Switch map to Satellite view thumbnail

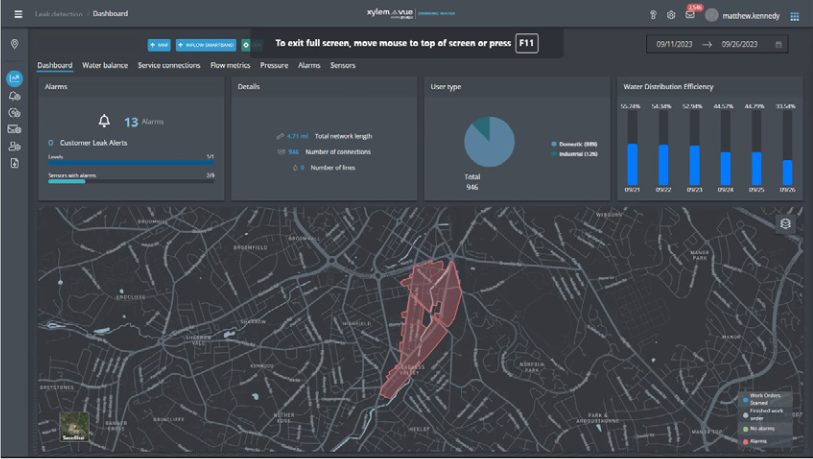[x=72, y=426]
